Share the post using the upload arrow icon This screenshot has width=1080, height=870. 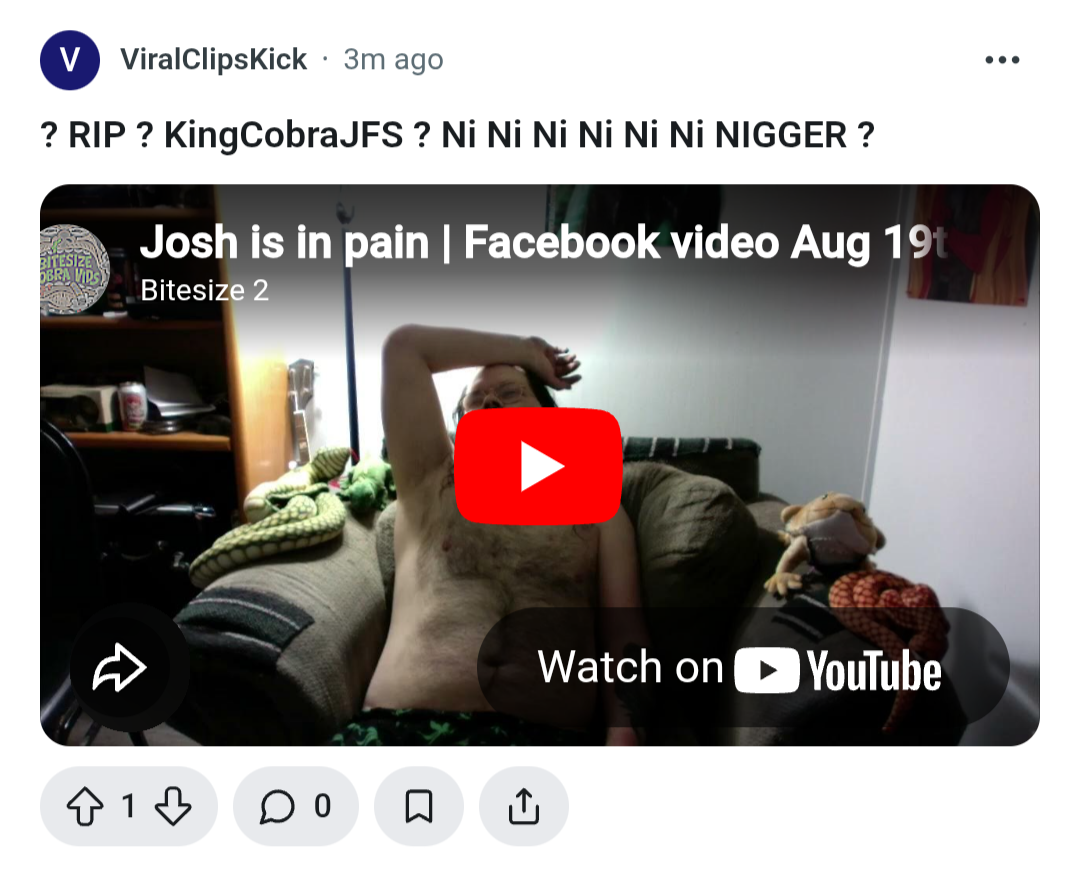pyautogui.click(x=523, y=806)
